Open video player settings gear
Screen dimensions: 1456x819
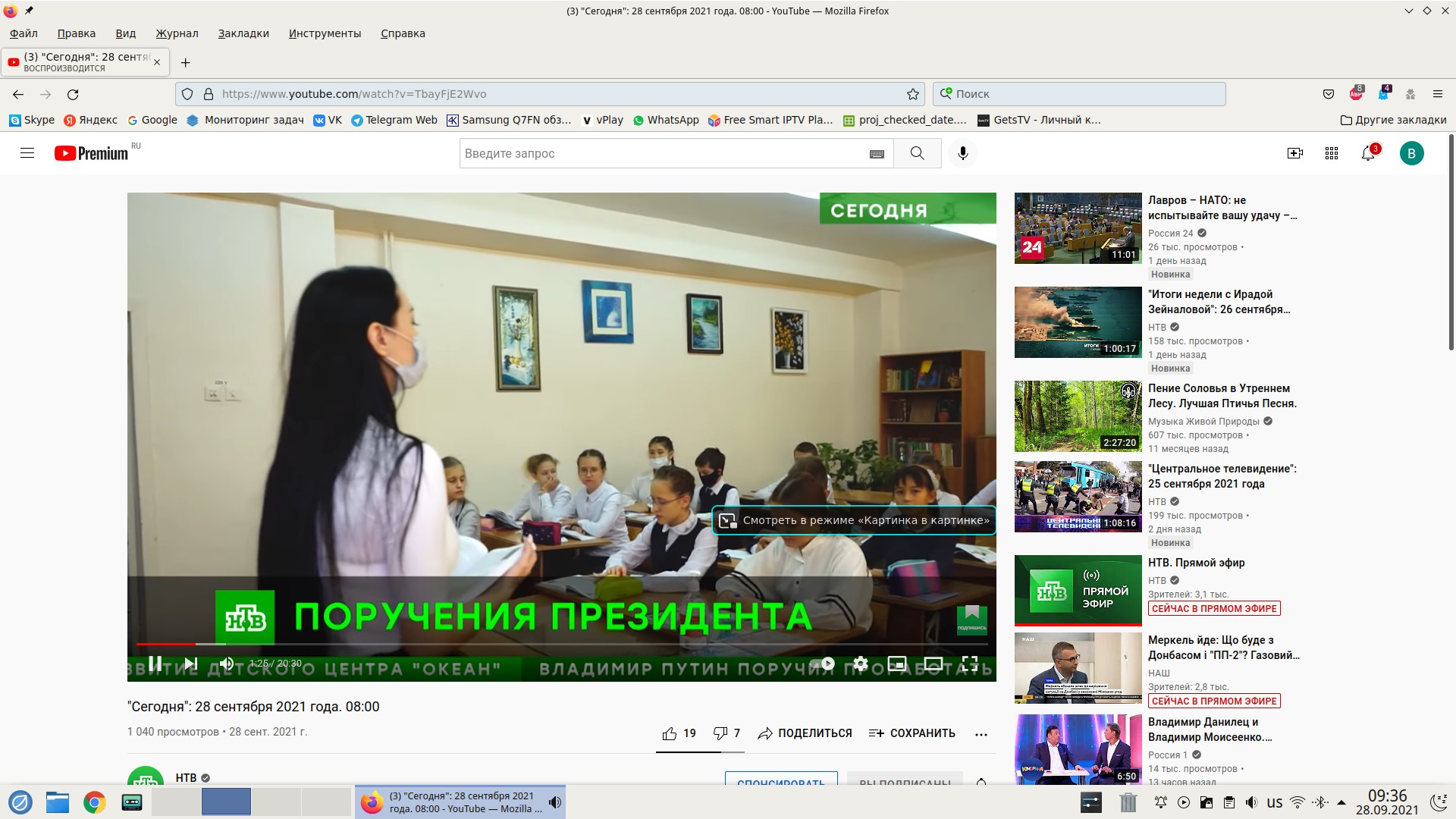pyautogui.click(x=860, y=664)
